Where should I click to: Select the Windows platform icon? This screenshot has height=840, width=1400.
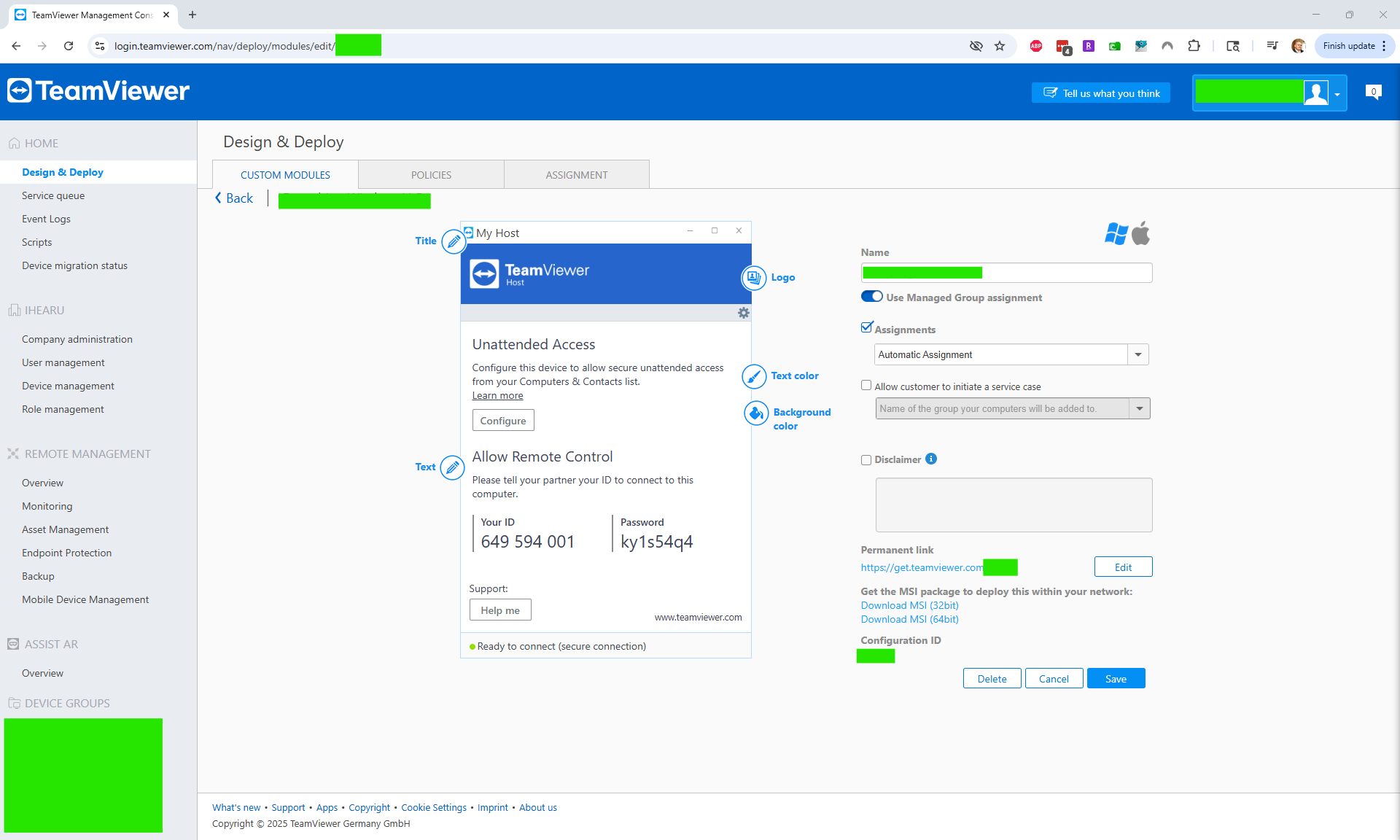point(1116,233)
